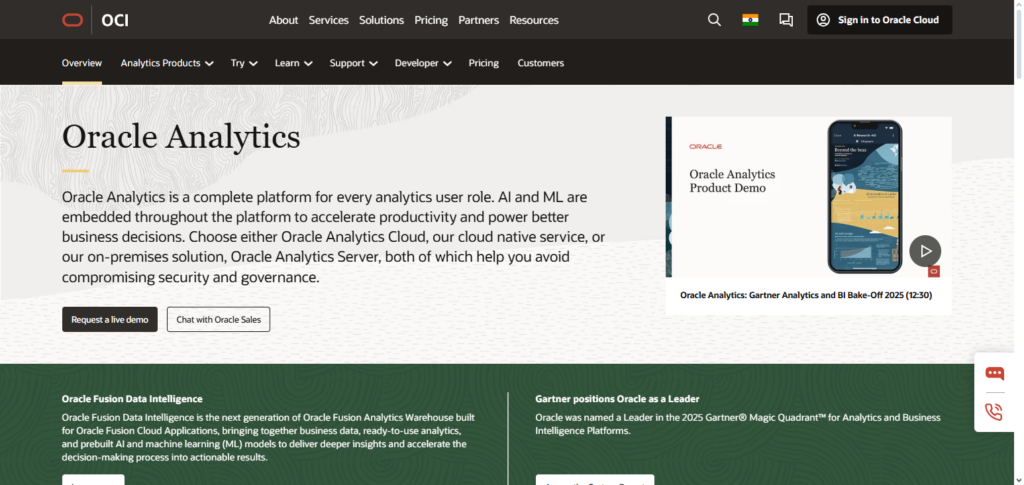The image size is (1024, 485).
Task: Expand Analytics Products dropdown
Action: click(x=167, y=63)
